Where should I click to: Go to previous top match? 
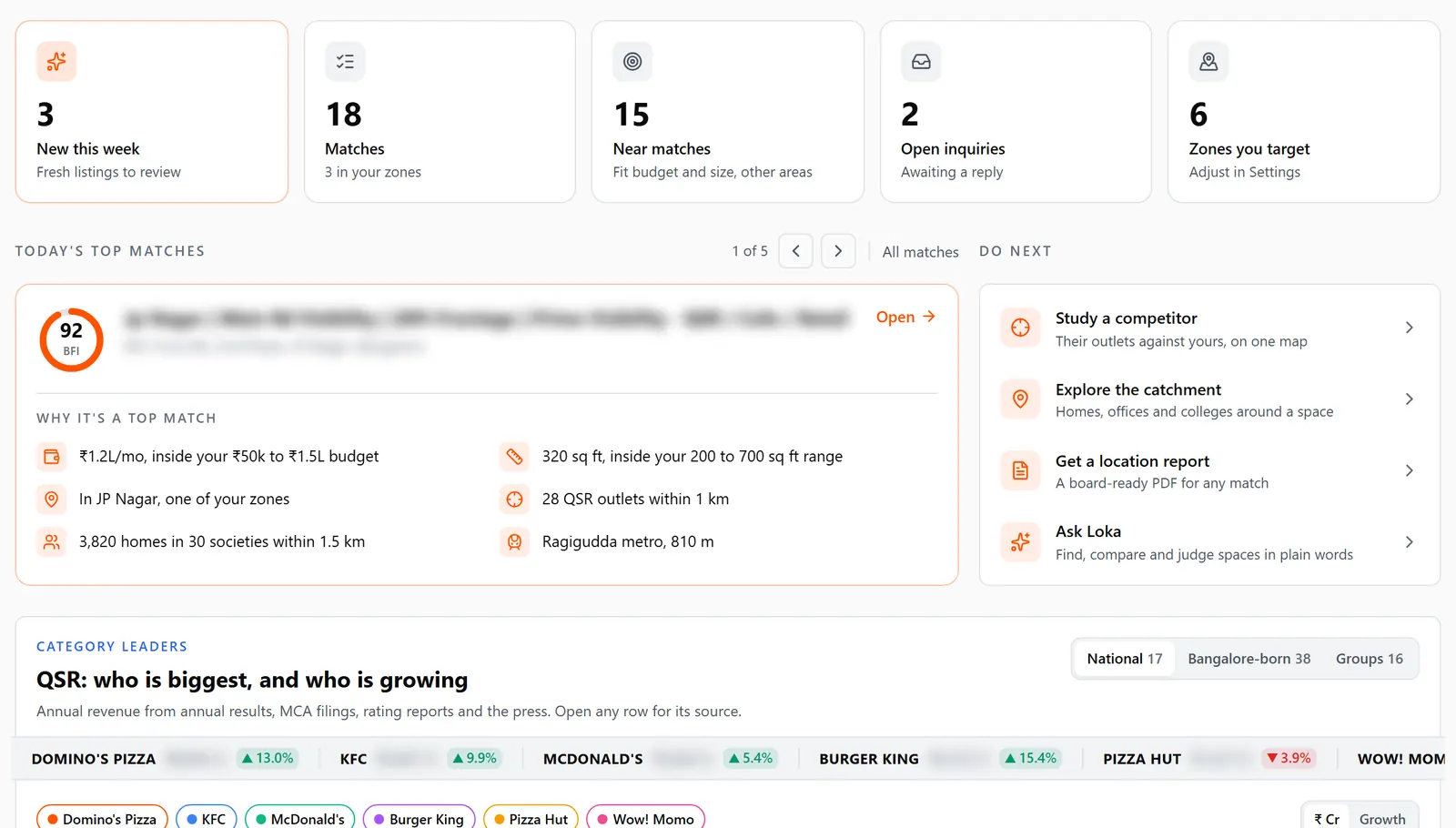pos(796,251)
